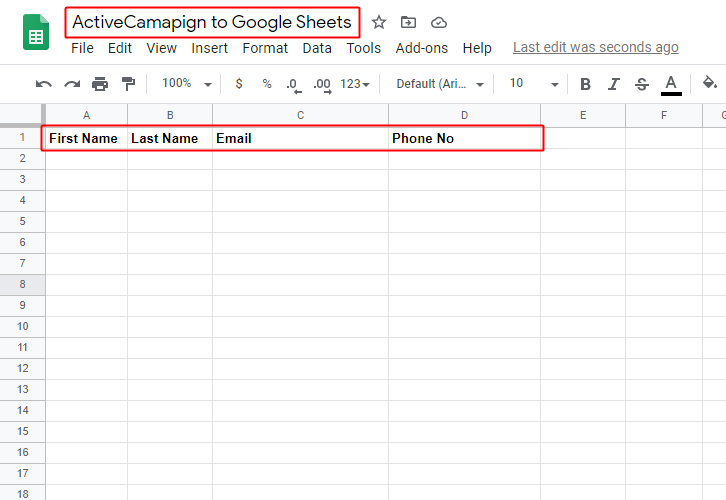726x500 pixels.
Task: Select the 'Phone No' cell
Action: [464, 138]
